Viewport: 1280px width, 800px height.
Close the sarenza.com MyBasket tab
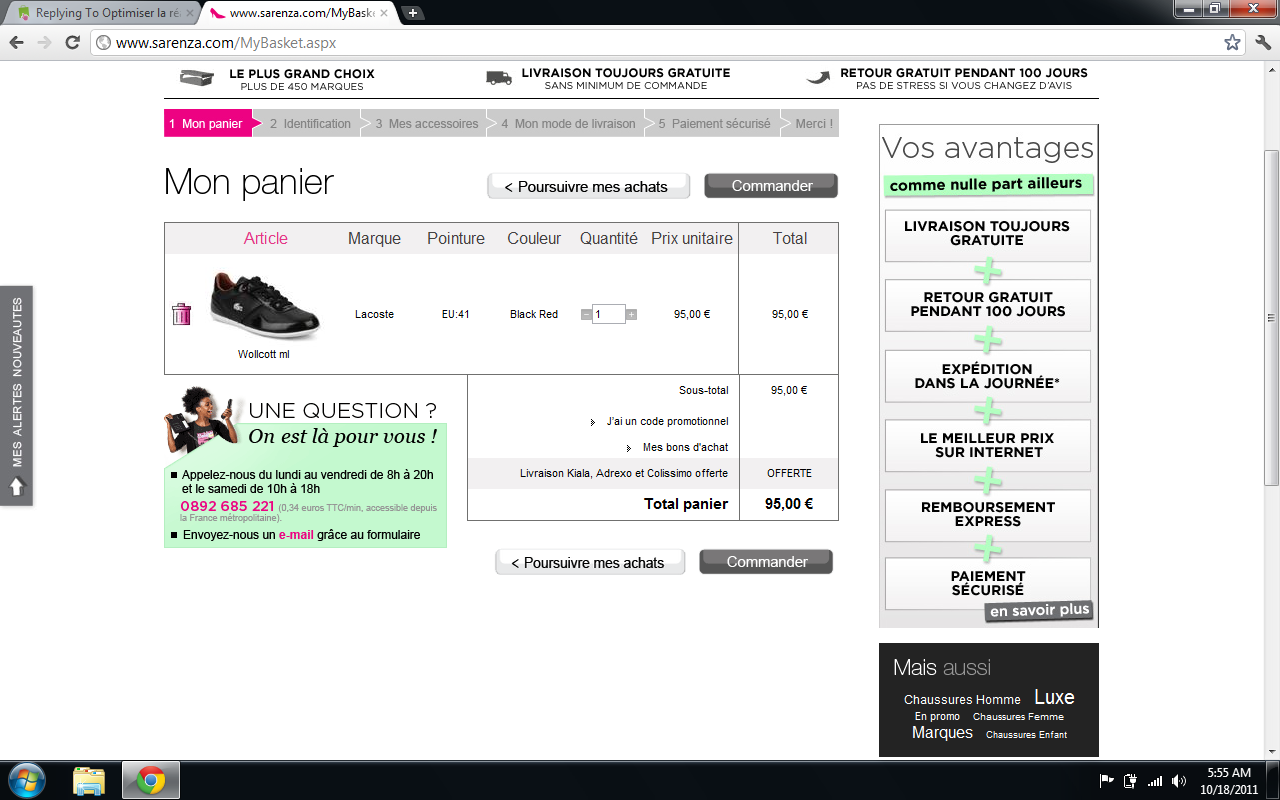[x=385, y=13]
